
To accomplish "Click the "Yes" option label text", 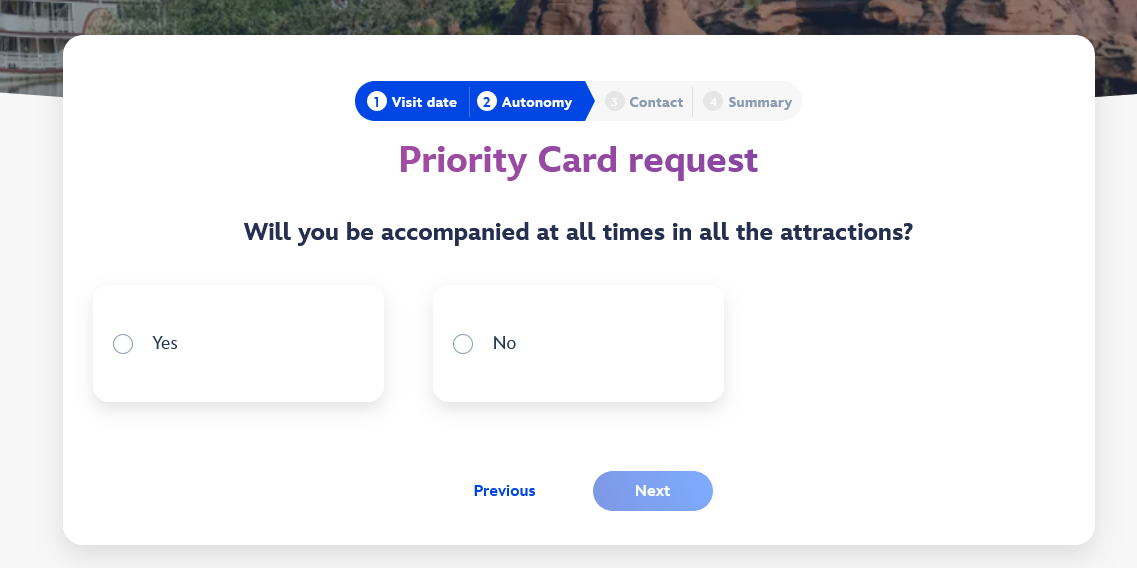I will point(165,343).
